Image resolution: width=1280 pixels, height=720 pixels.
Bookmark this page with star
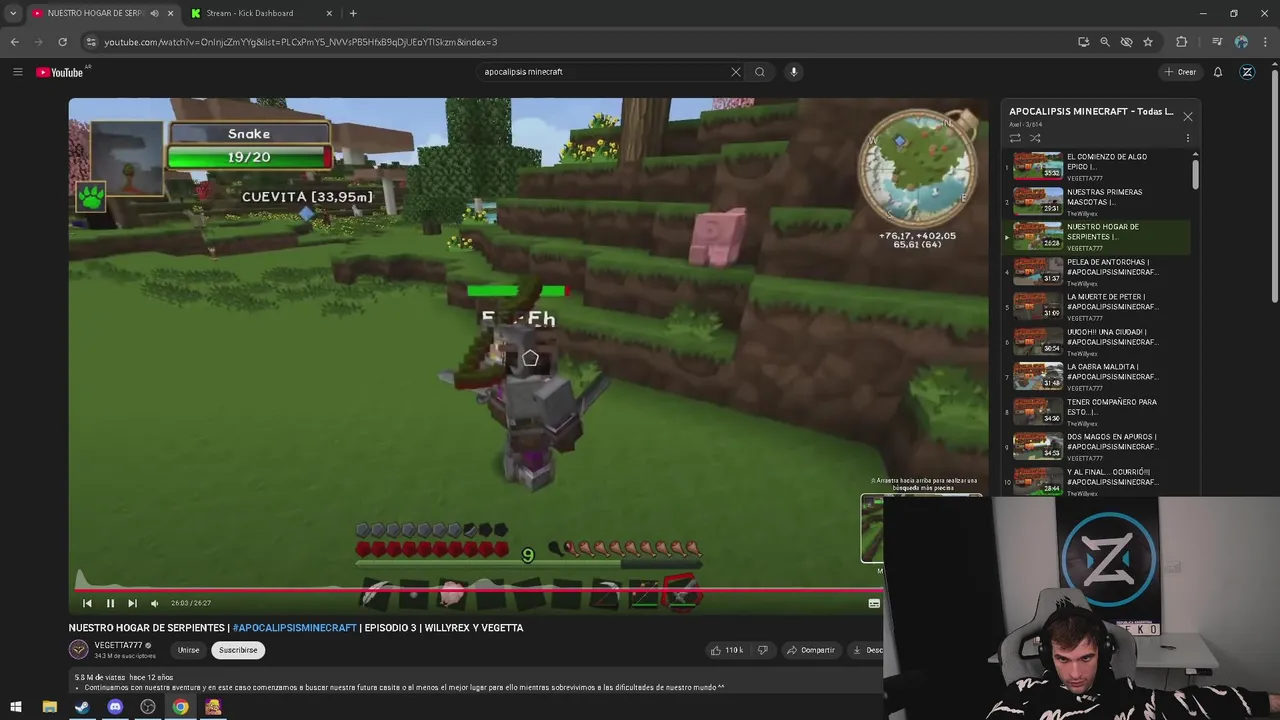point(1148,42)
